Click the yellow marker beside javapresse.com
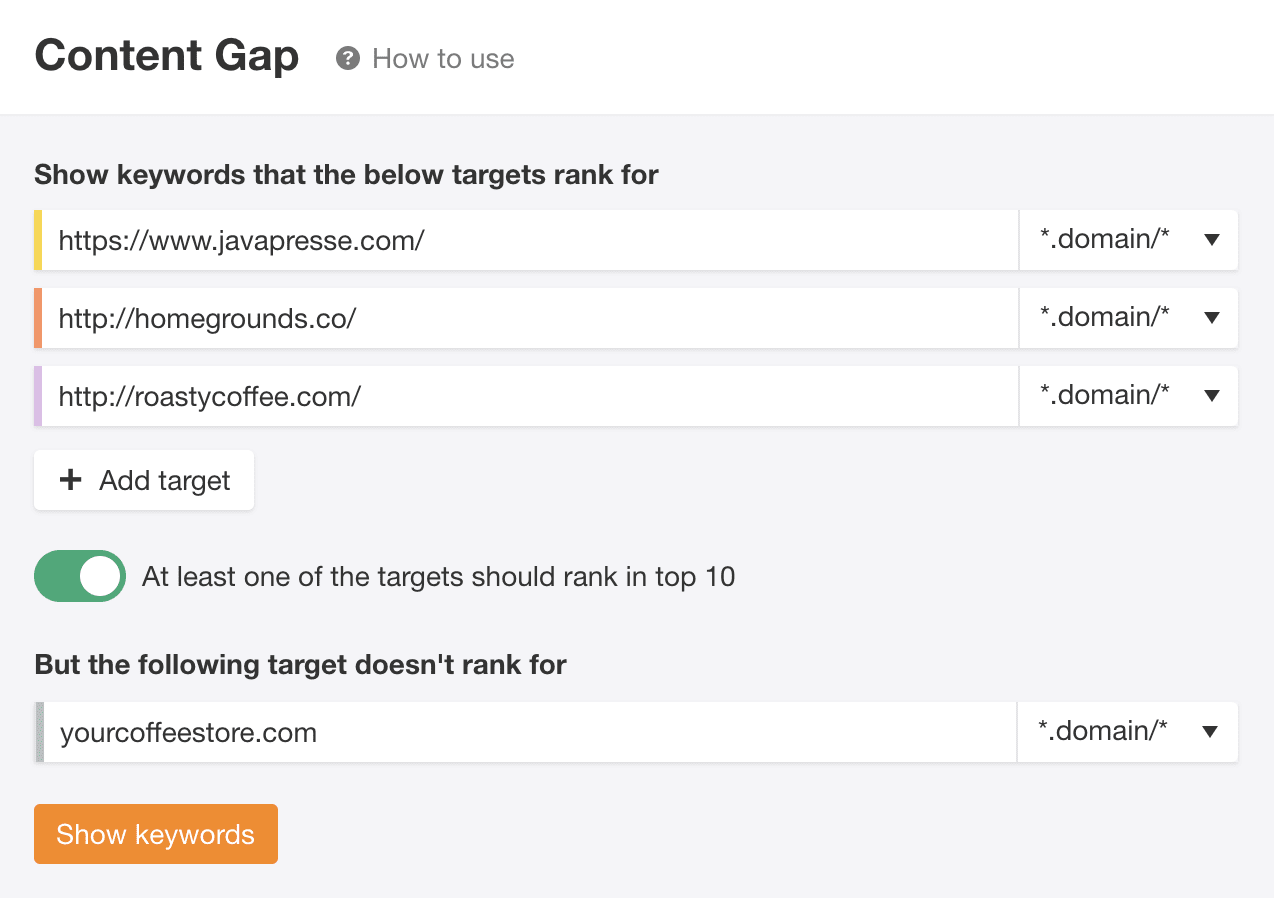1274x898 pixels. click(38, 240)
